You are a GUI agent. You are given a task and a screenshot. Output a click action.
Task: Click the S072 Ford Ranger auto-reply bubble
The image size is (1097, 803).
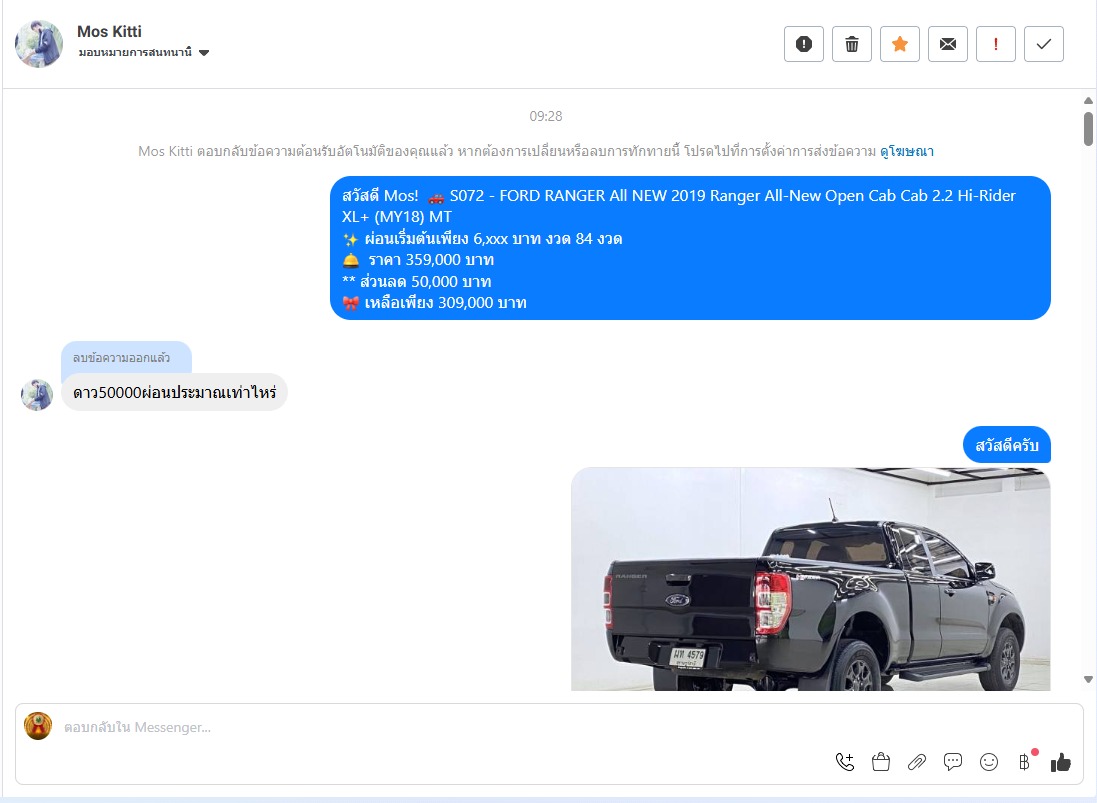click(x=690, y=248)
